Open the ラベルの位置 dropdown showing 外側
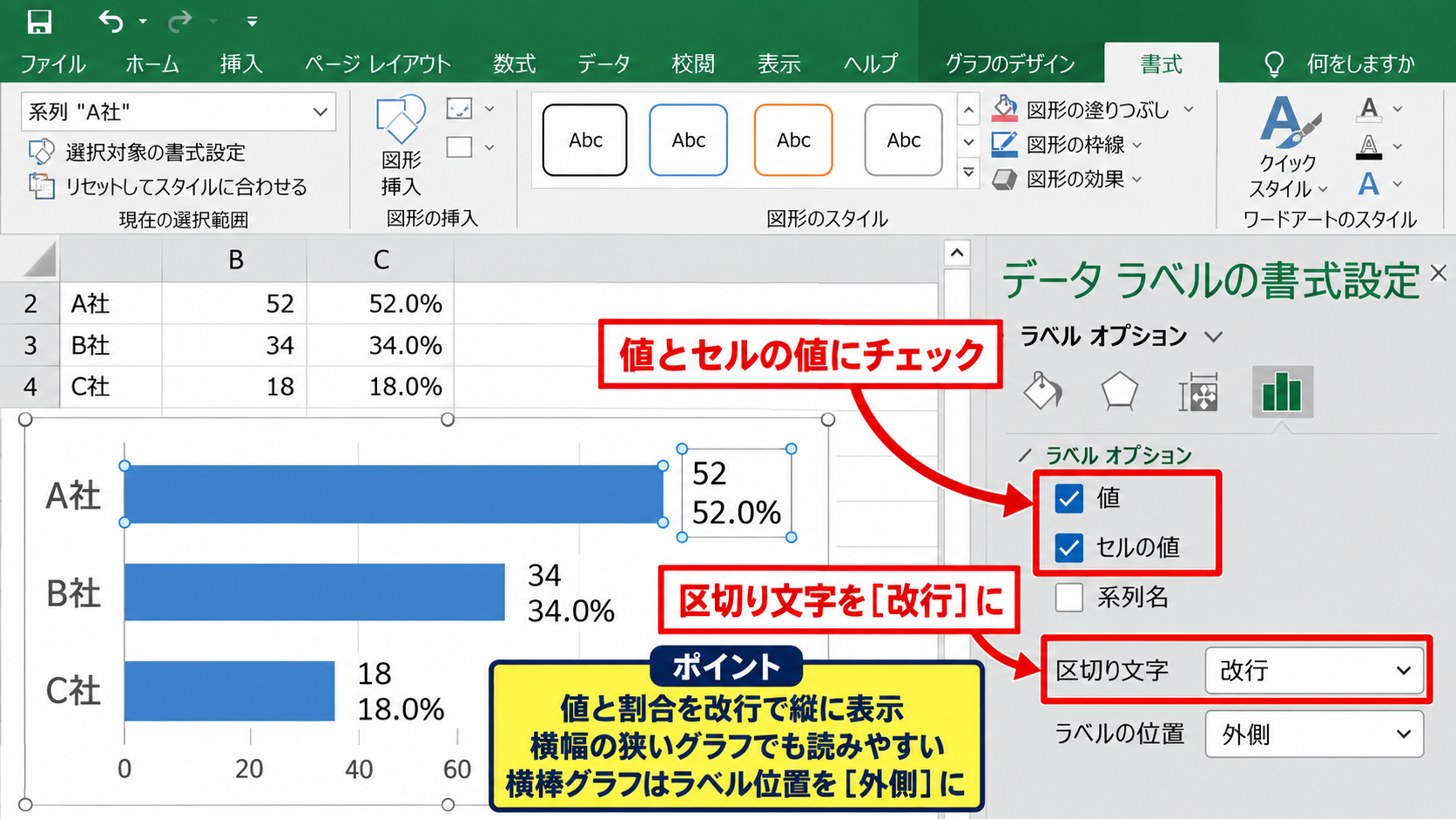Image resolution: width=1456 pixels, height=819 pixels. click(x=1314, y=734)
